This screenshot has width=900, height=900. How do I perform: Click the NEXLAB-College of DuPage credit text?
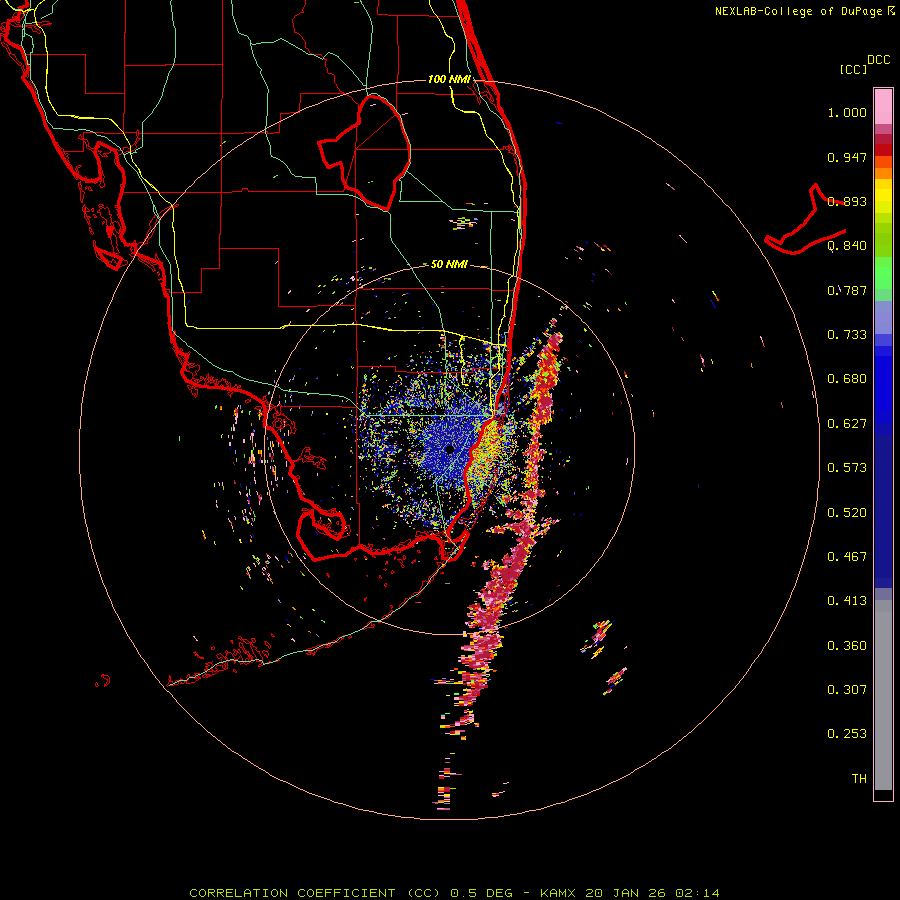pos(798,11)
